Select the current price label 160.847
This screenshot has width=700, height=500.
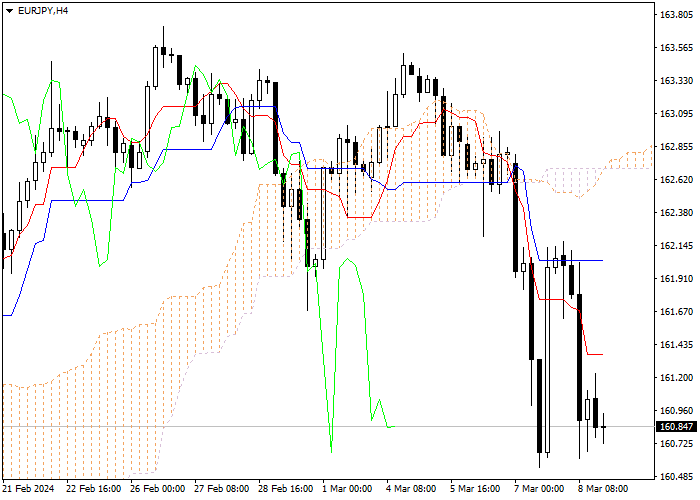tap(676, 427)
